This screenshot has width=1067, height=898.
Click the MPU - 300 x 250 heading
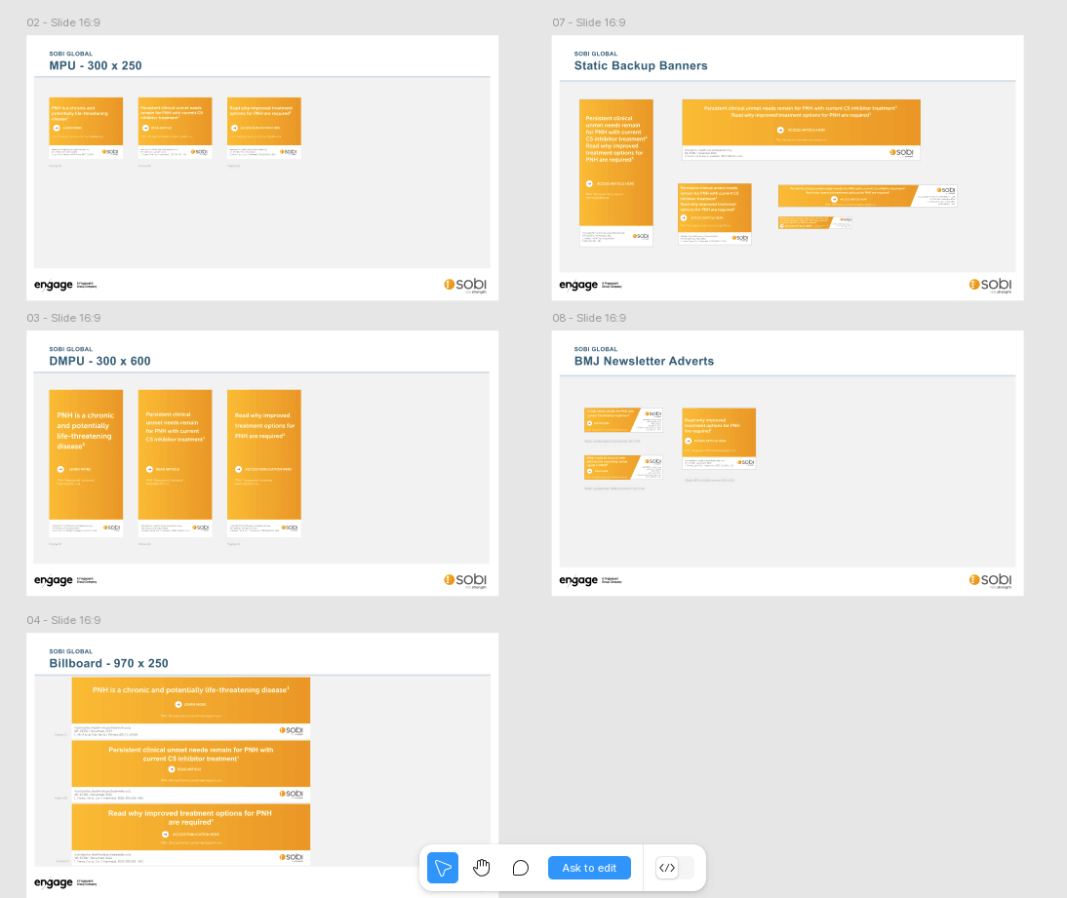(x=96, y=66)
